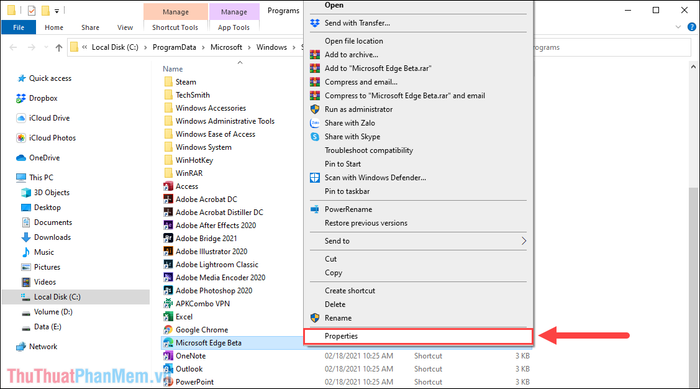
Task: Select Copy in the context menu
Action: coord(333,273)
